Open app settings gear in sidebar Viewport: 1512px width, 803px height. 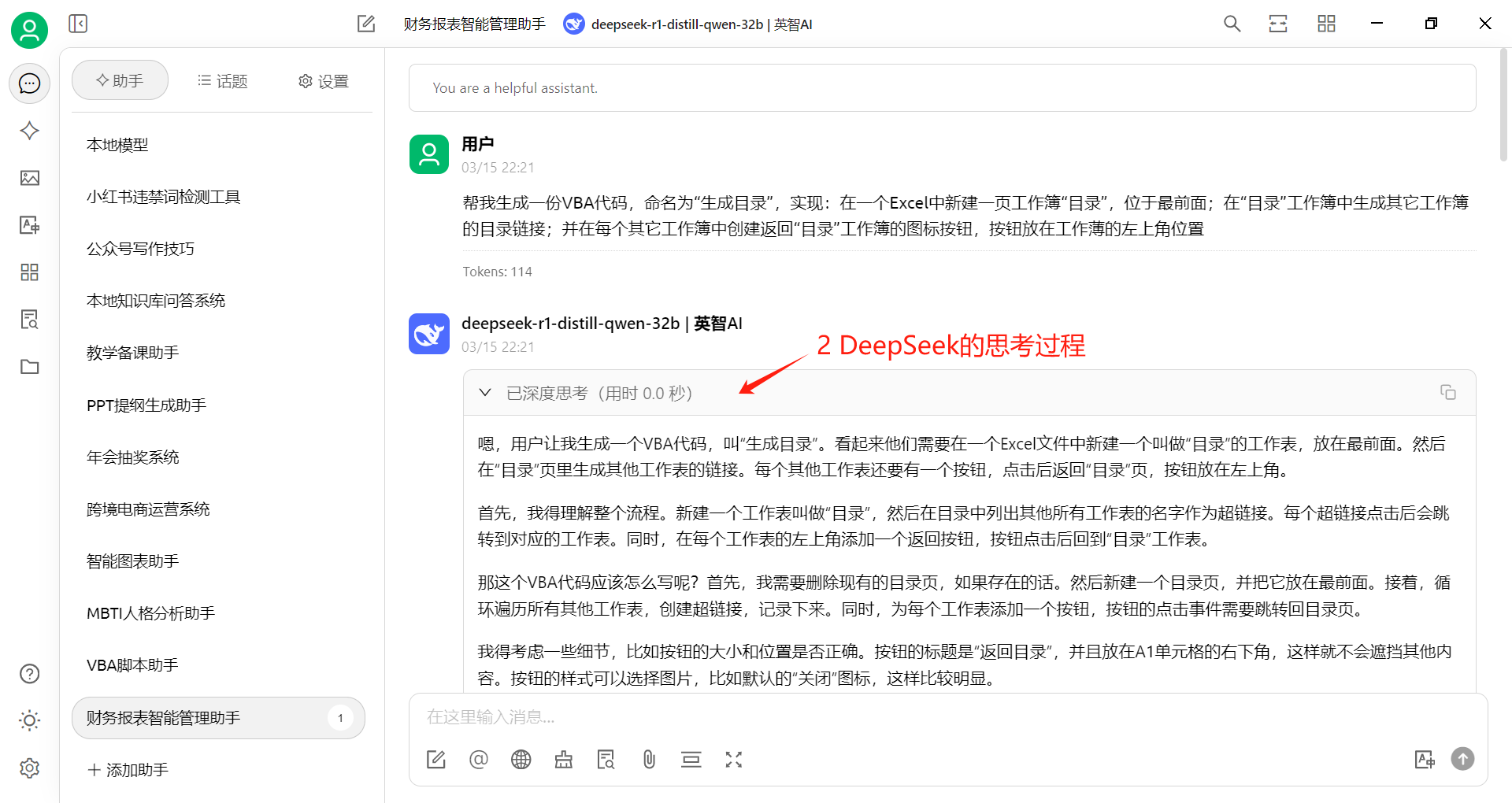(29, 768)
